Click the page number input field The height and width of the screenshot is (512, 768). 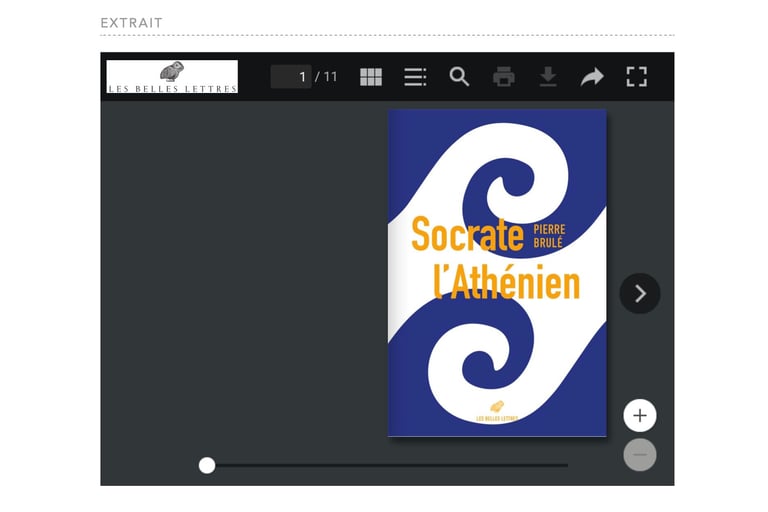(291, 77)
